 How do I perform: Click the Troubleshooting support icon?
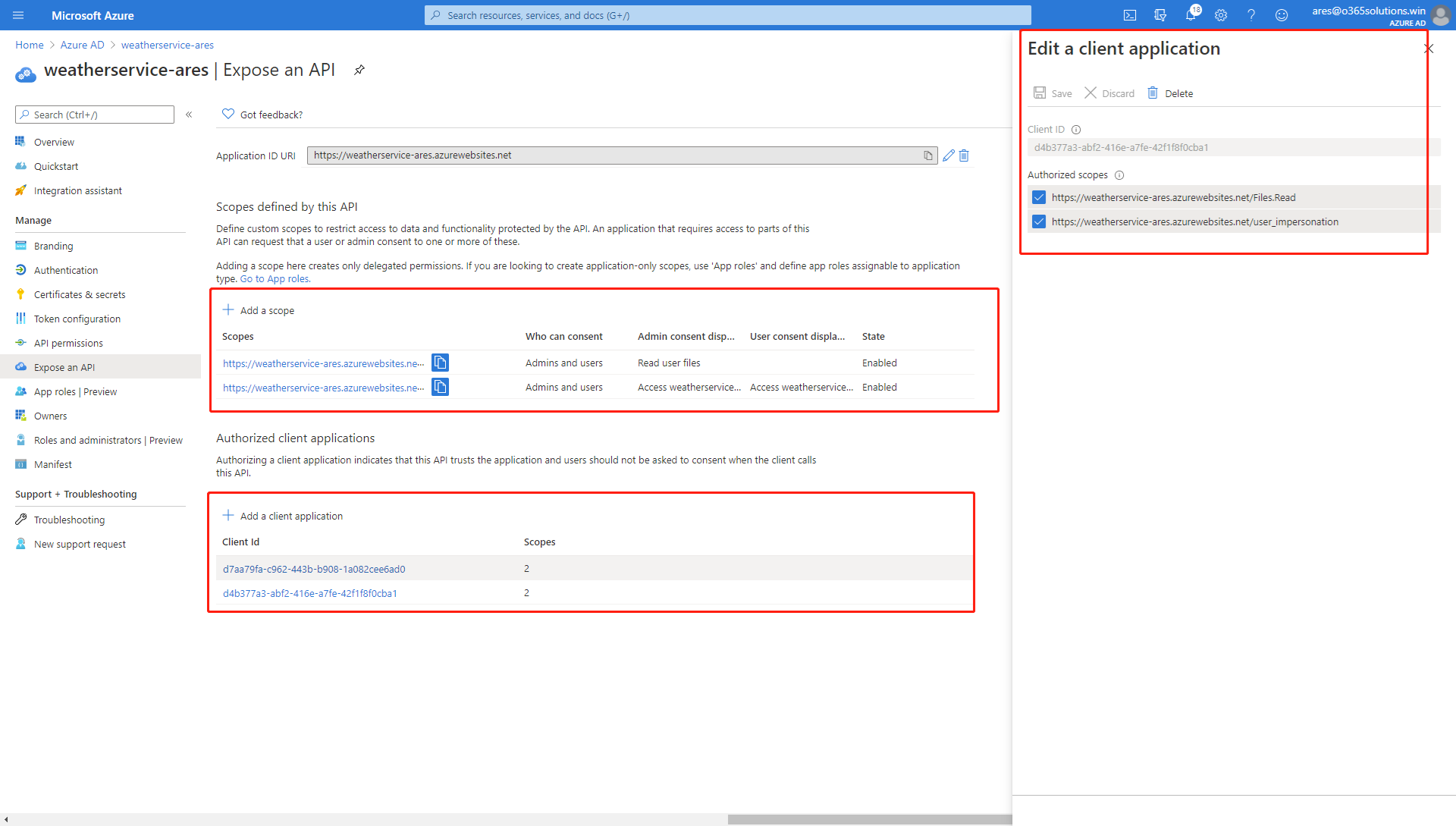pos(21,519)
